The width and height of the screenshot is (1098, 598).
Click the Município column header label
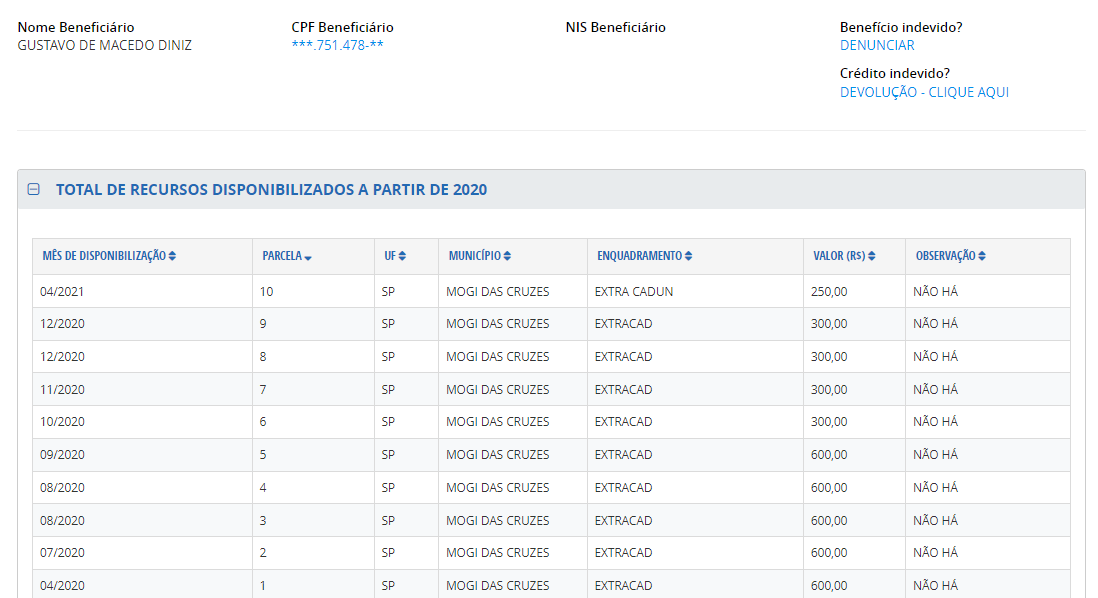click(473, 256)
